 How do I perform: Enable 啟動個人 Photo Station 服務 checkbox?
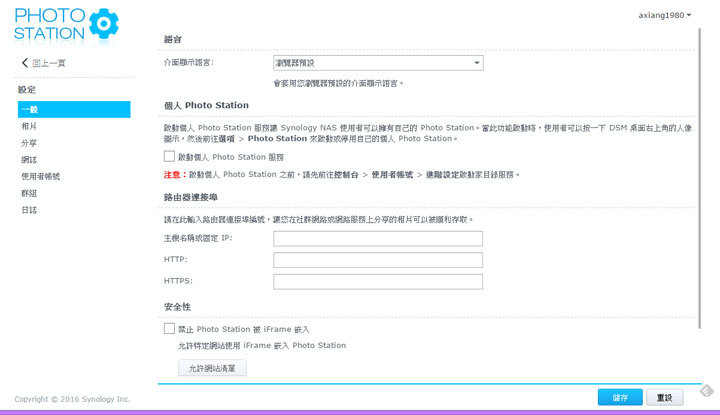169,157
